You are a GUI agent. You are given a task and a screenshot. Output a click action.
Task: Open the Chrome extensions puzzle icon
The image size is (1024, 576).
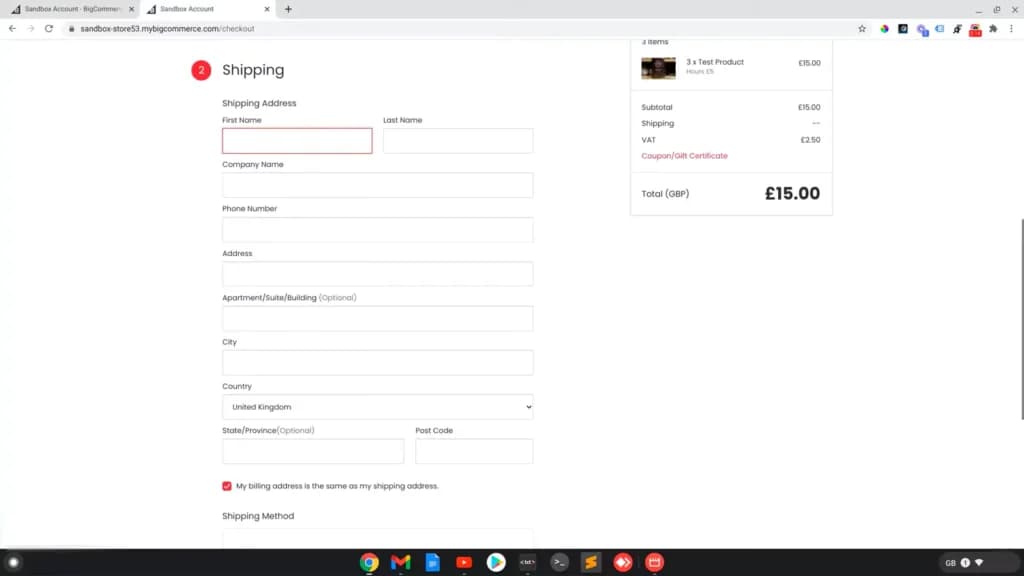pyautogui.click(x=993, y=29)
